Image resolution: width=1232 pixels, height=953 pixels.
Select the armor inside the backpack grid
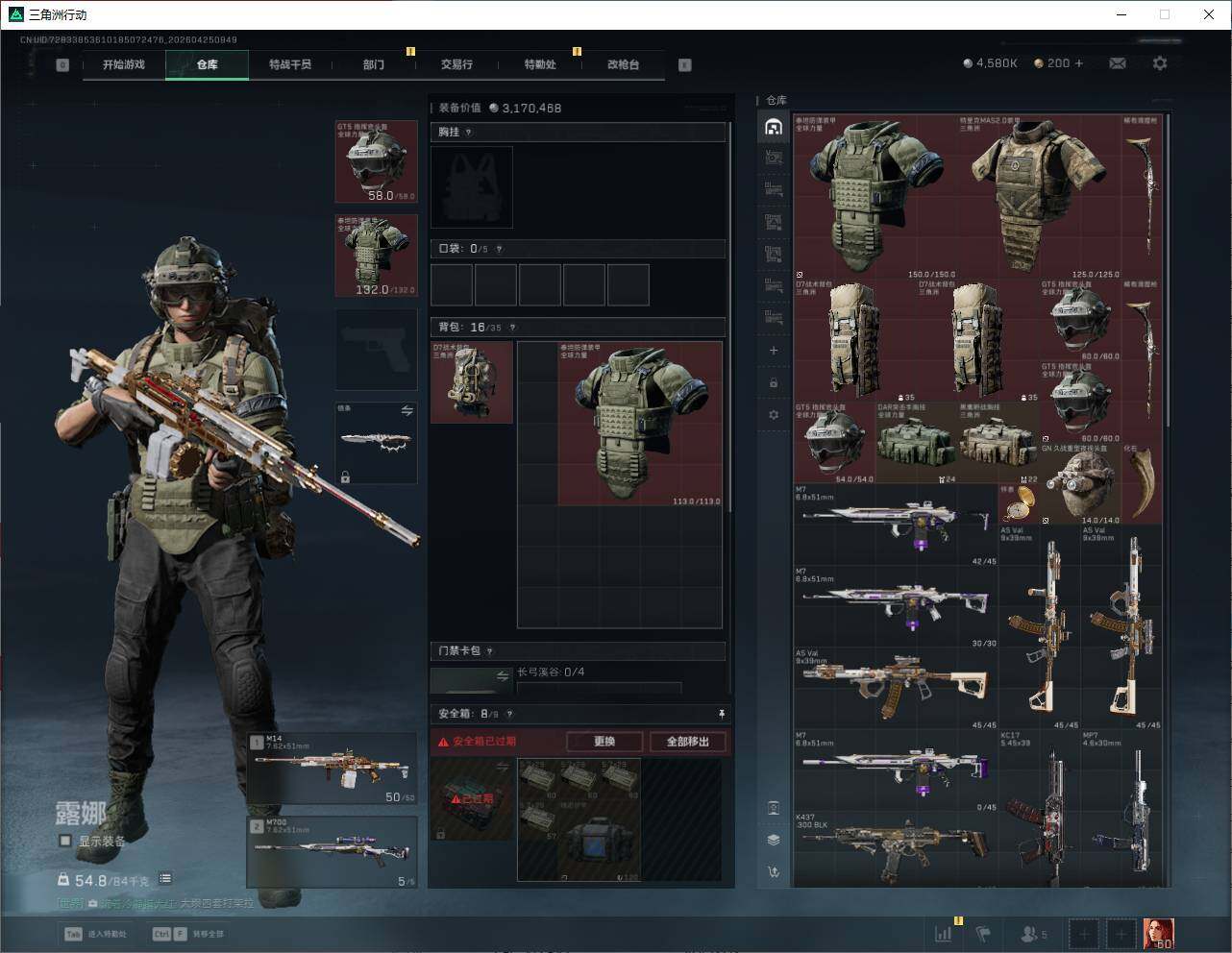[640, 424]
